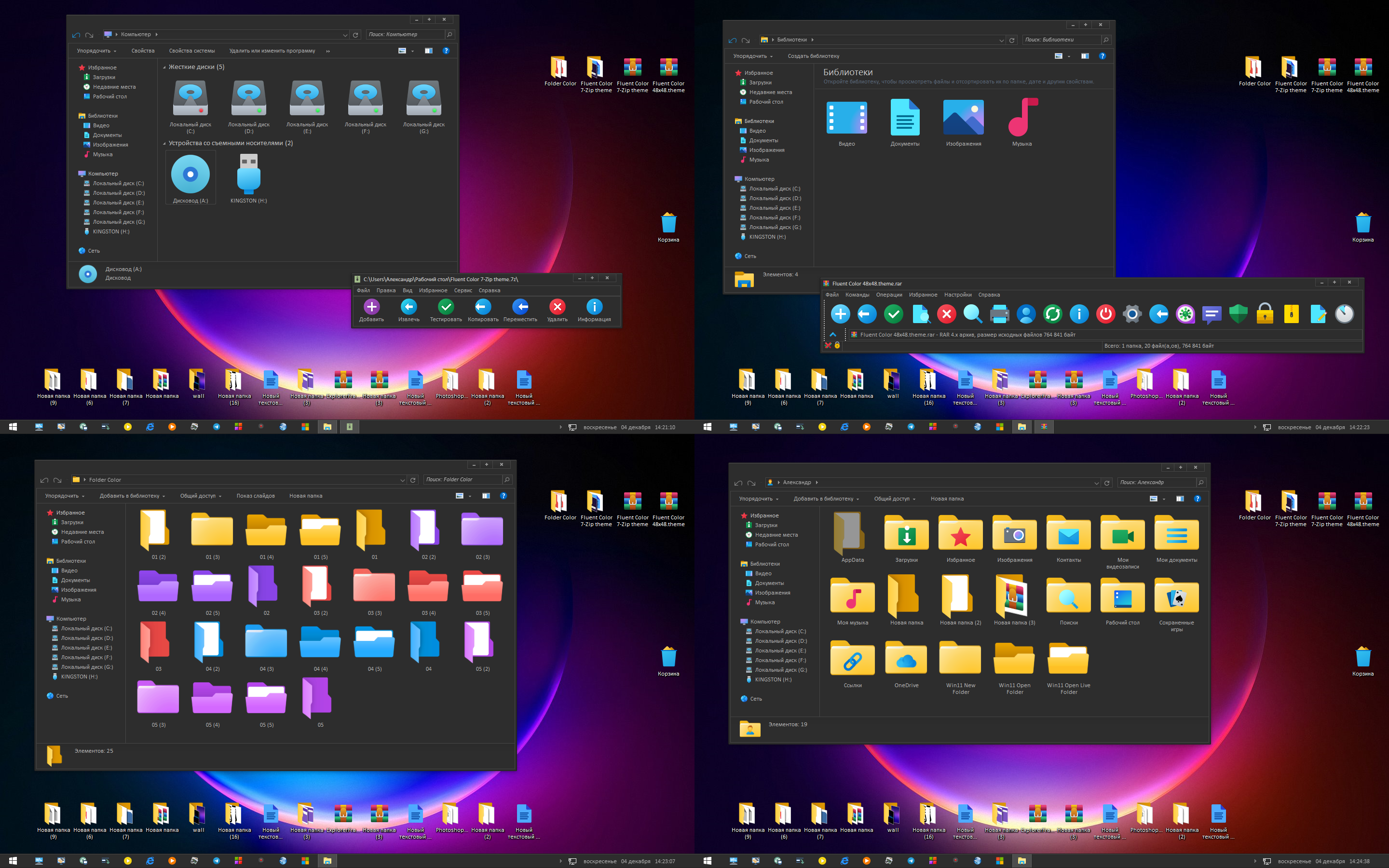1389x868 pixels.
Task: Click Удалить icon in the 7-Zip window
Action: (558, 307)
